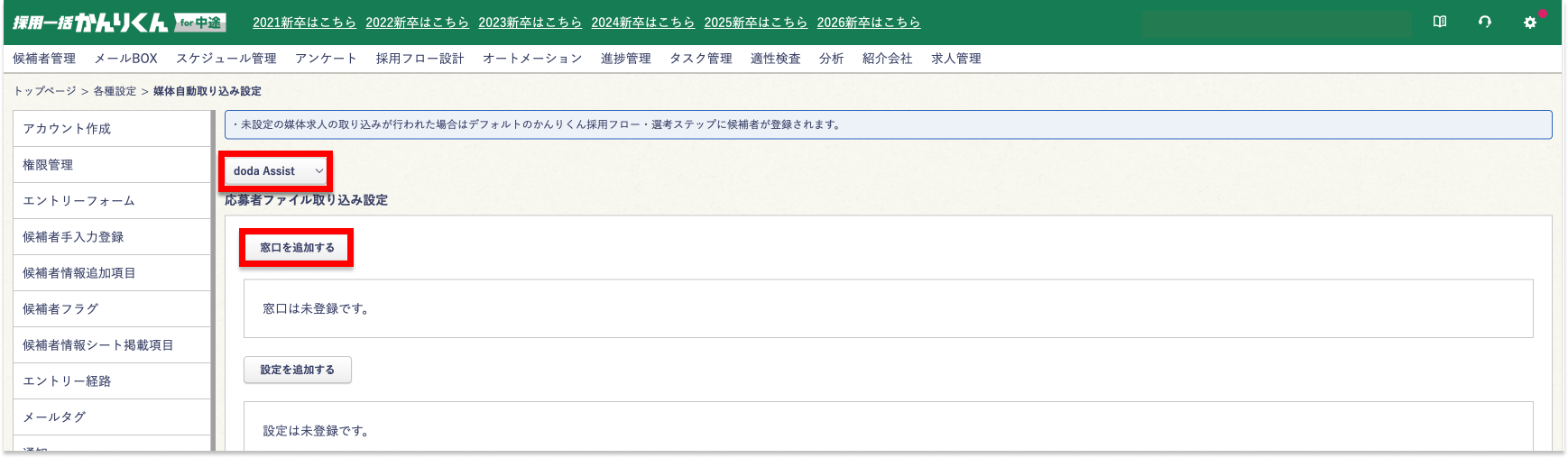Go to 採用フロー設計 menu

coord(420,59)
